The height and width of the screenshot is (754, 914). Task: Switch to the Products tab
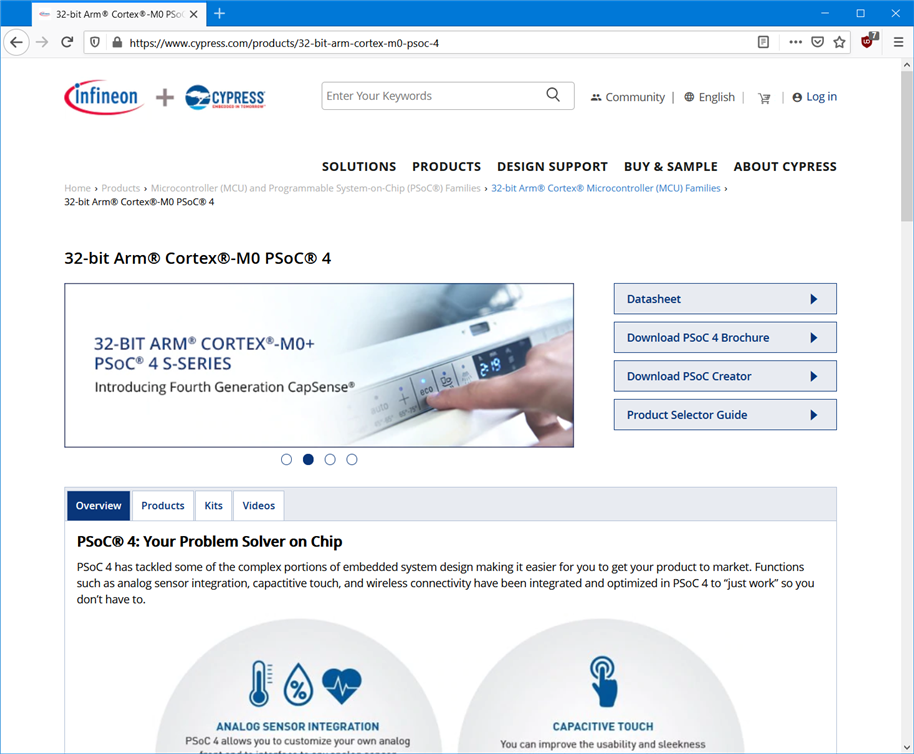(163, 505)
